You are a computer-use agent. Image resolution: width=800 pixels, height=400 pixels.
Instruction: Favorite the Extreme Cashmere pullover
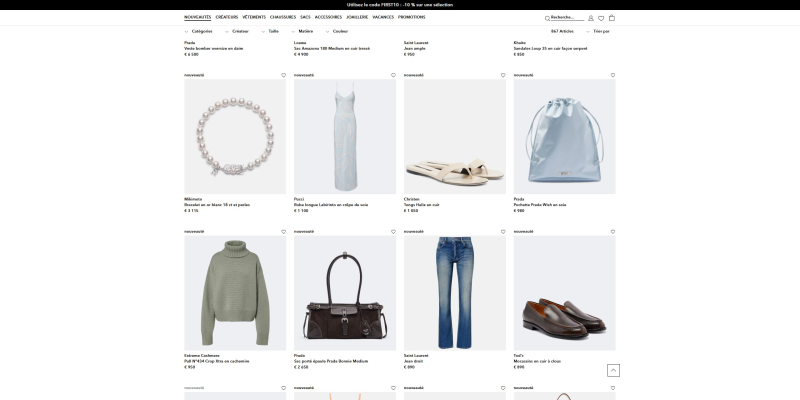pos(284,232)
